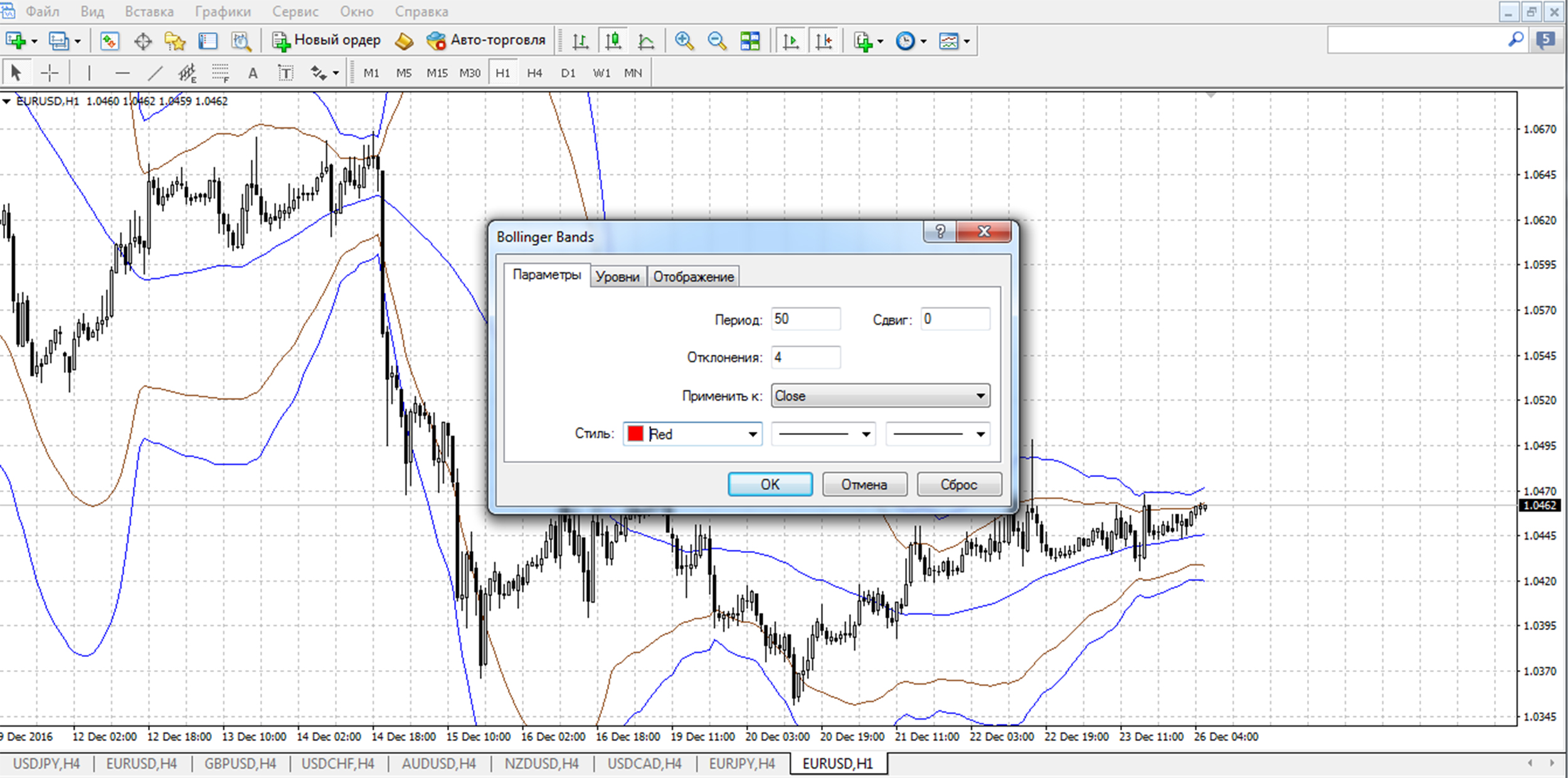The width and height of the screenshot is (1568, 778).
Task: Switch chart to bar chart mode
Action: point(580,41)
